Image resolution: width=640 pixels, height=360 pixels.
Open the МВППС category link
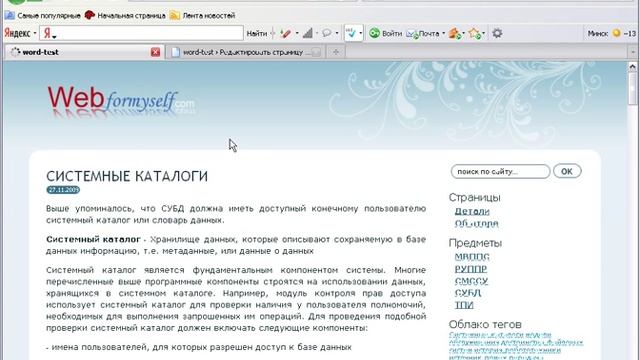[472, 257]
